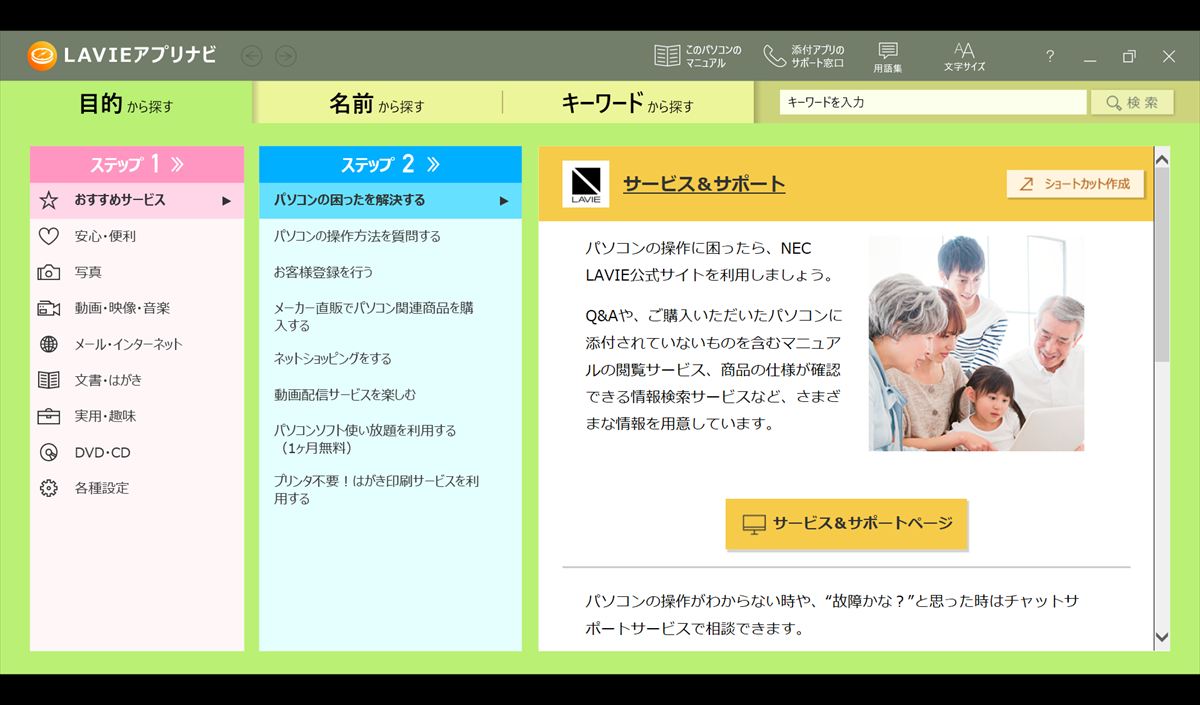Select the briefcase icon for 実用・趣味
This screenshot has height=705, width=1200.
48,416
